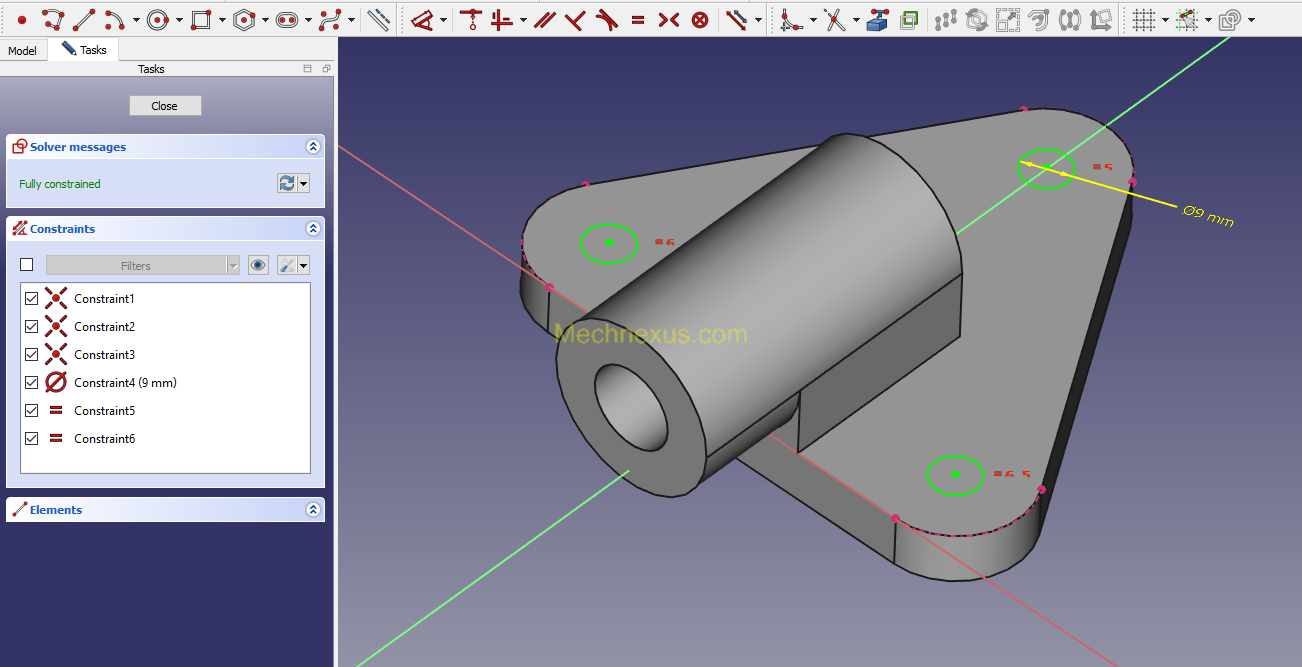The image size is (1302, 667).
Task: Open the Dimension constraint dropdown arrow
Action: click(x=443, y=20)
